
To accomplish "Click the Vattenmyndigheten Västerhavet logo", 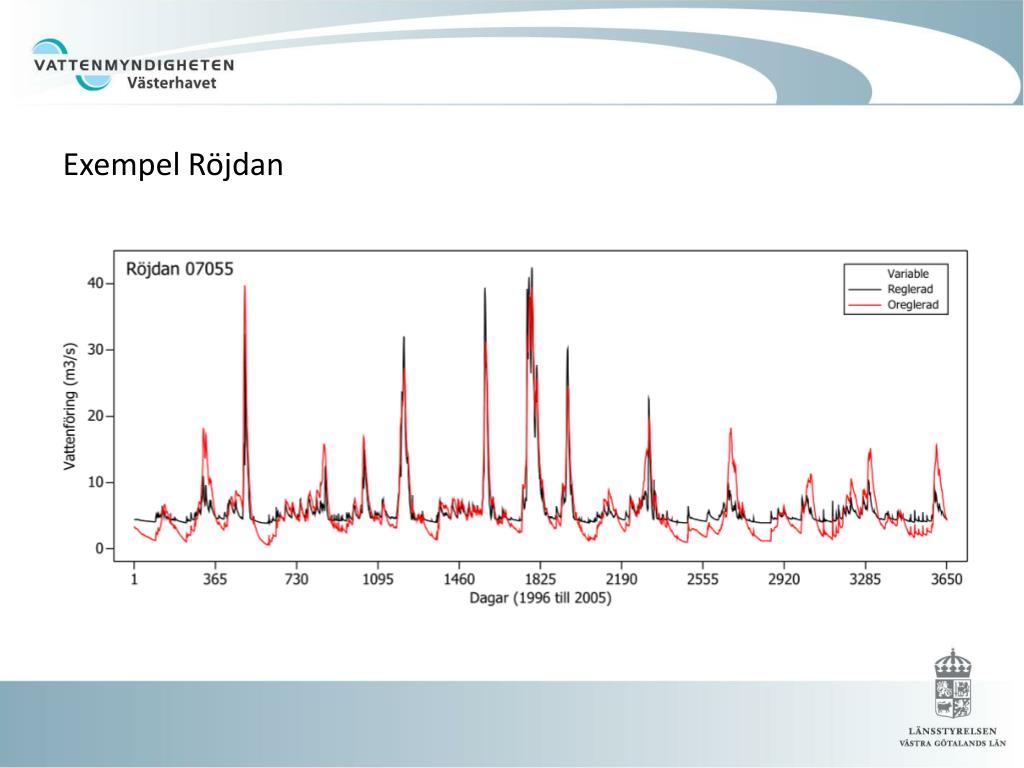I will pyautogui.click(x=133, y=65).
